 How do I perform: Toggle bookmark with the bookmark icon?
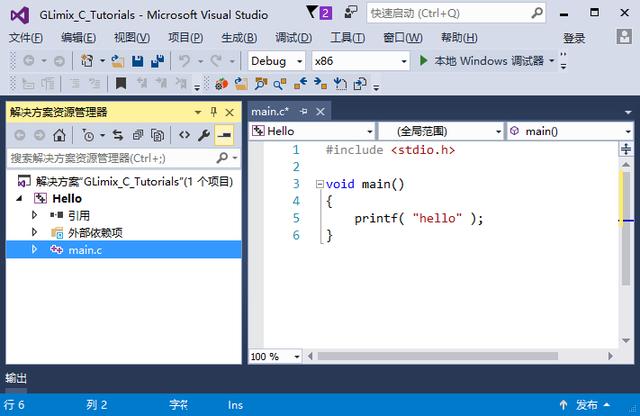(120, 84)
